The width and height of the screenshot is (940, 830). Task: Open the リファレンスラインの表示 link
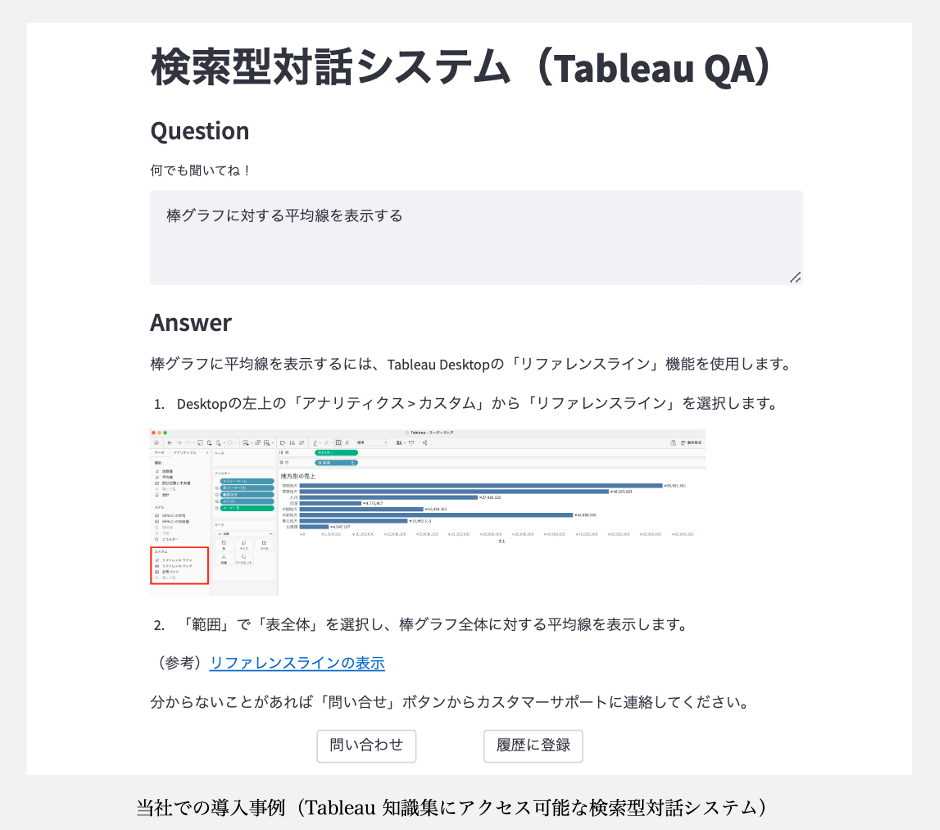[x=297, y=663]
